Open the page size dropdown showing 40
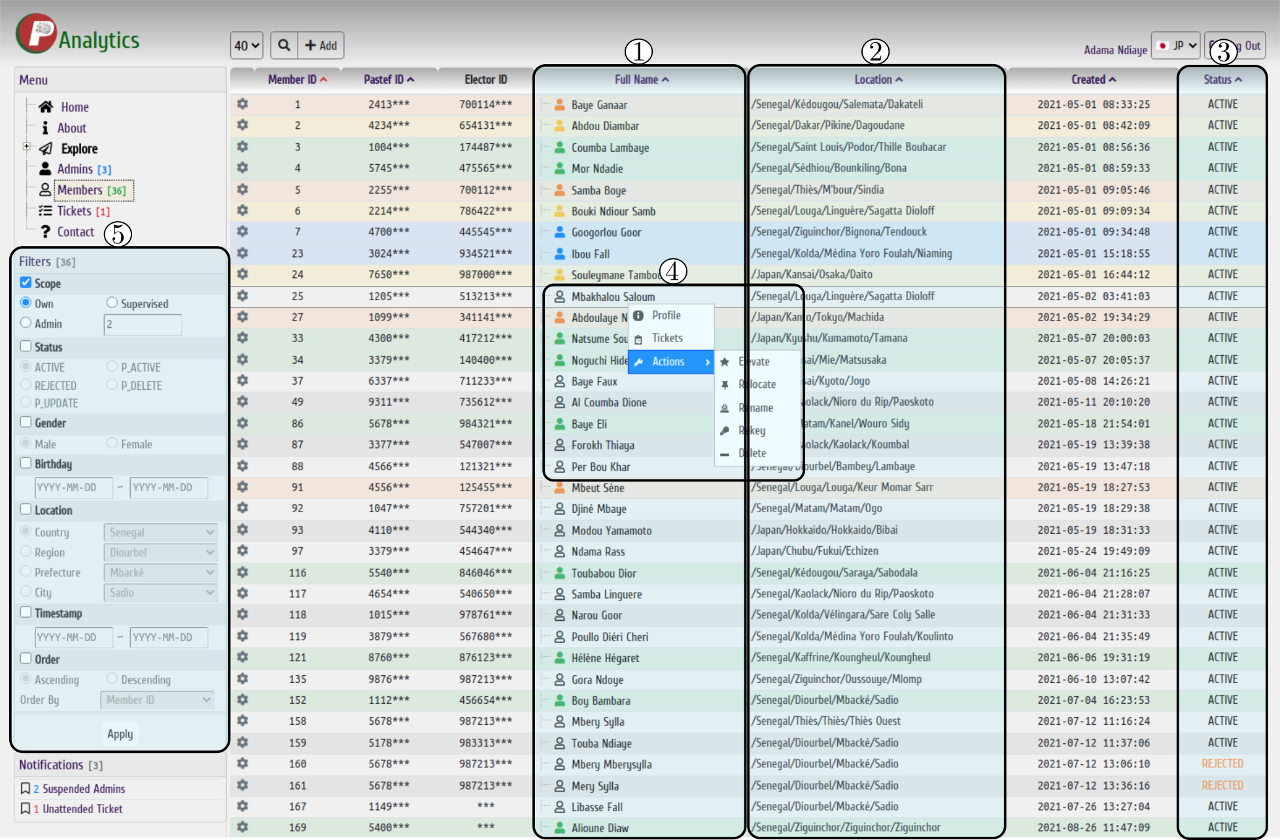The height and width of the screenshot is (840, 1280). pos(247,45)
